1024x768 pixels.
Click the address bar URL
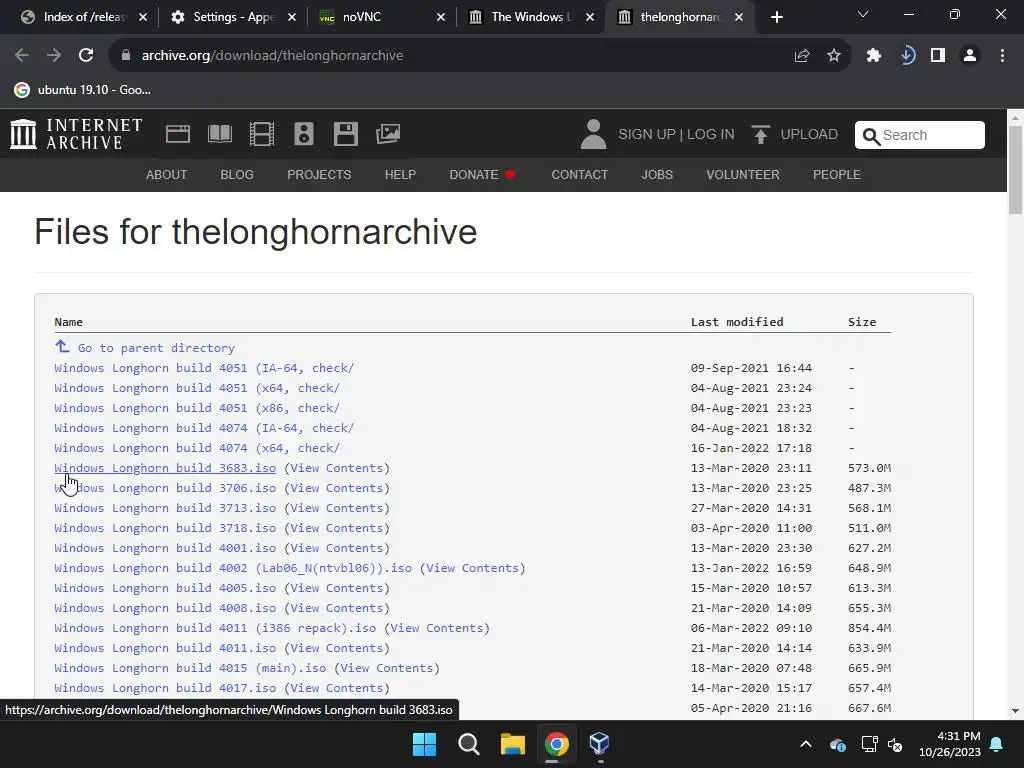tap(272, 56)
